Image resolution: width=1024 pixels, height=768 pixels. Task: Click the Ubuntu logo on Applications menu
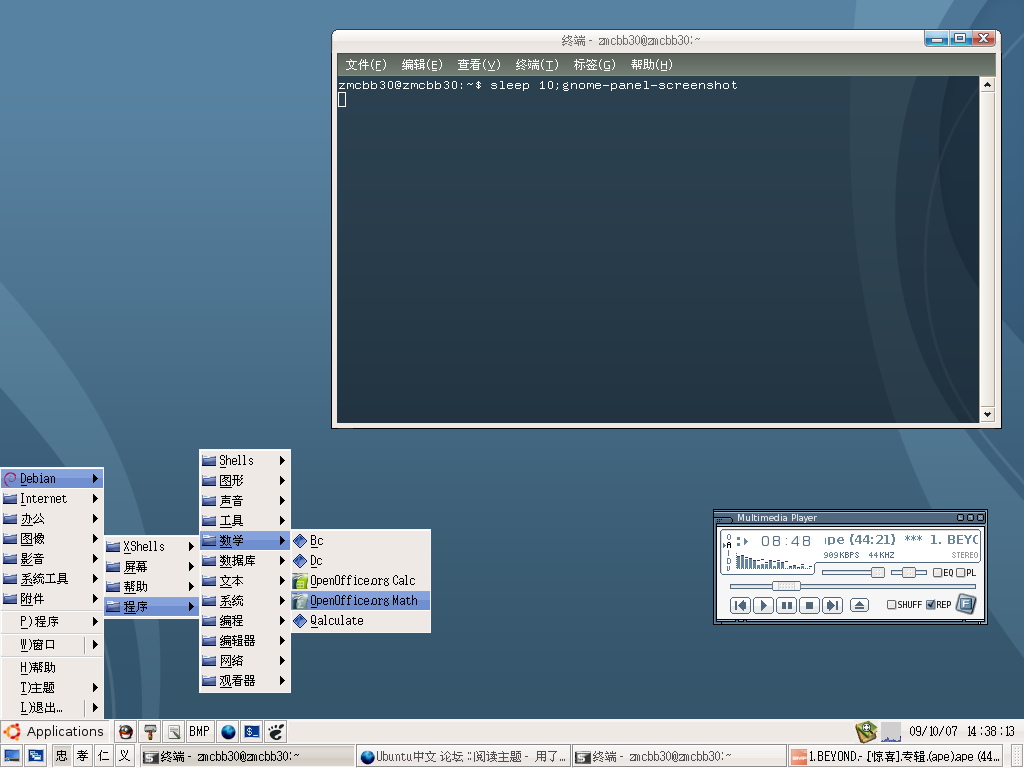pos(12,731)
